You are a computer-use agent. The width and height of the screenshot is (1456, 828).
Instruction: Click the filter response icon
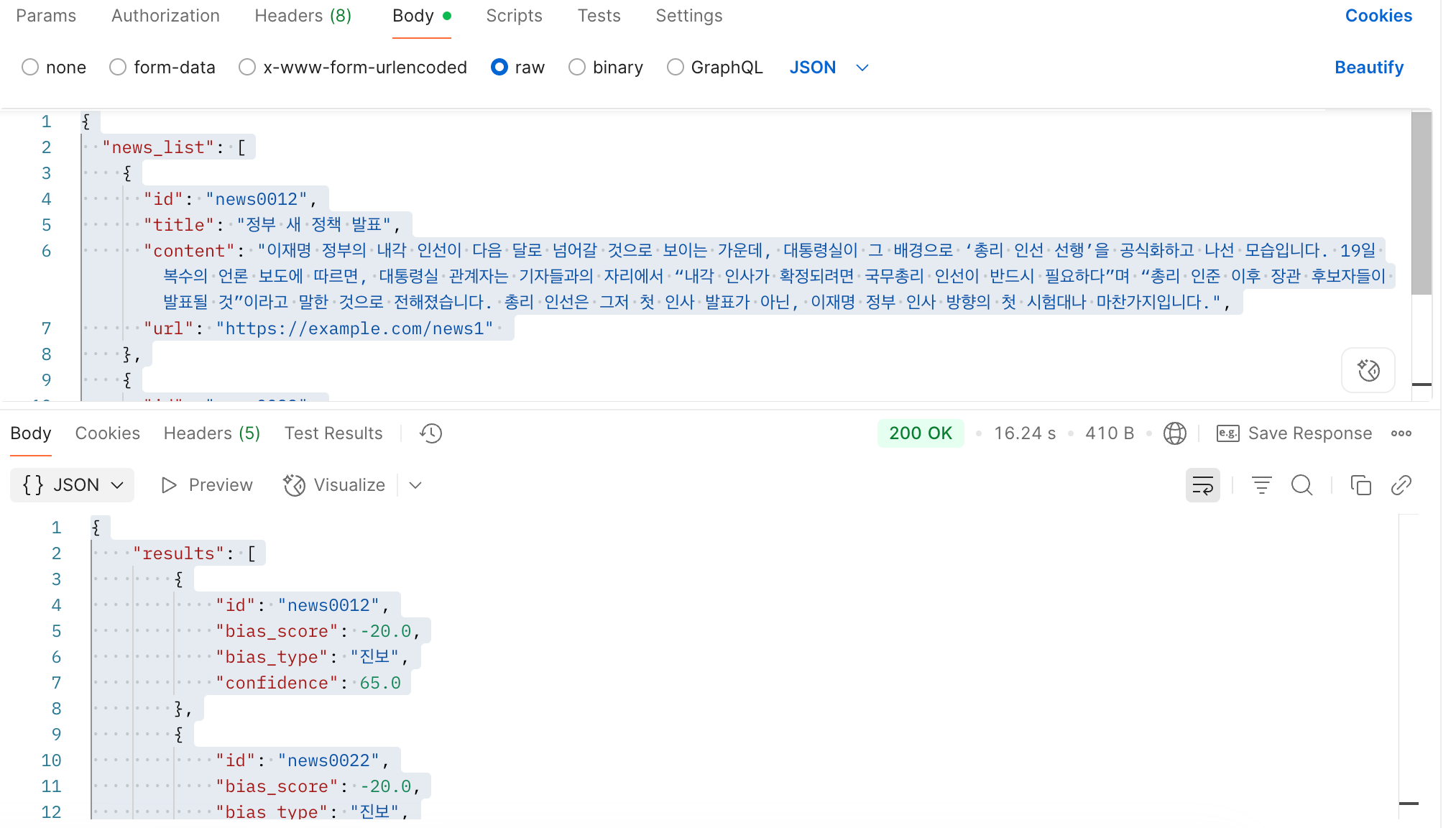point(1261,486)
